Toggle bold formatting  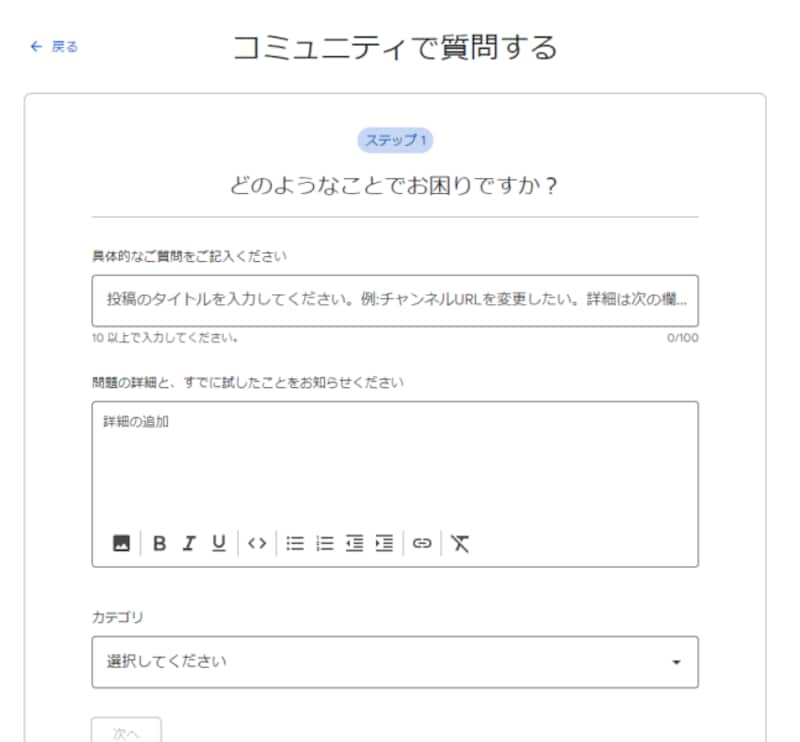click(x=159, y=543)
